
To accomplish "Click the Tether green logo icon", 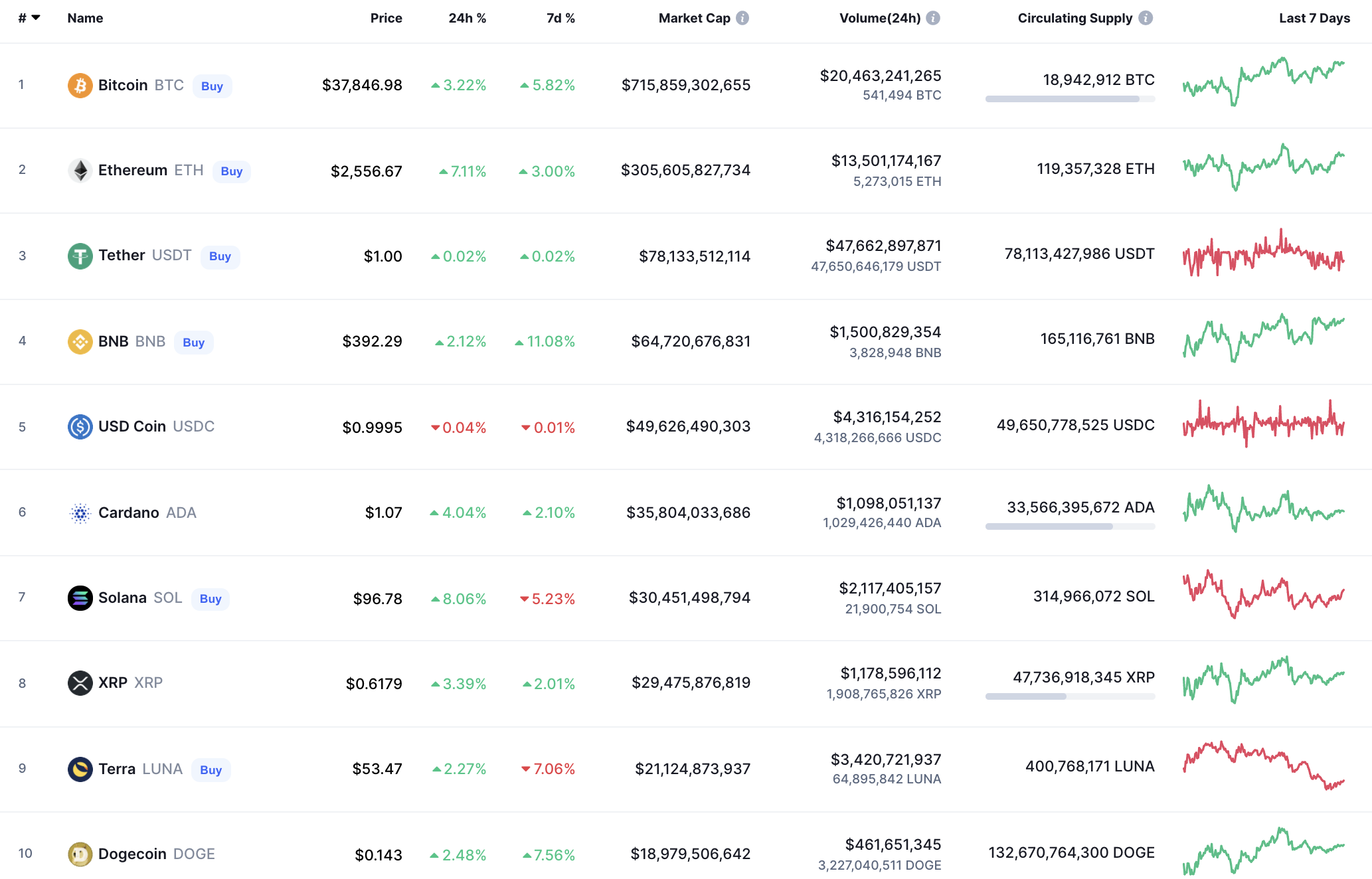I will (80, 256).
